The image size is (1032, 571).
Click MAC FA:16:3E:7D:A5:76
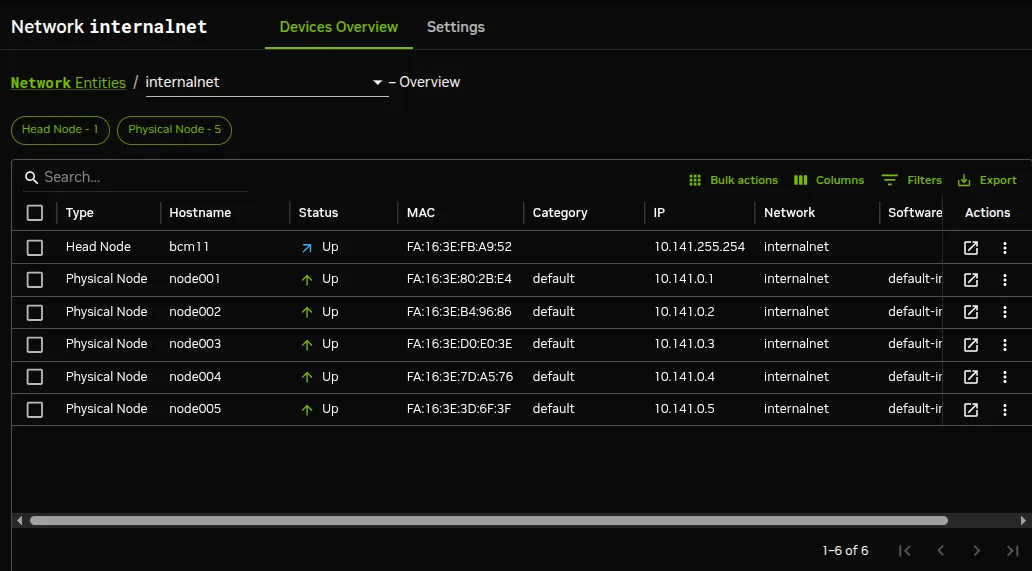459,377
